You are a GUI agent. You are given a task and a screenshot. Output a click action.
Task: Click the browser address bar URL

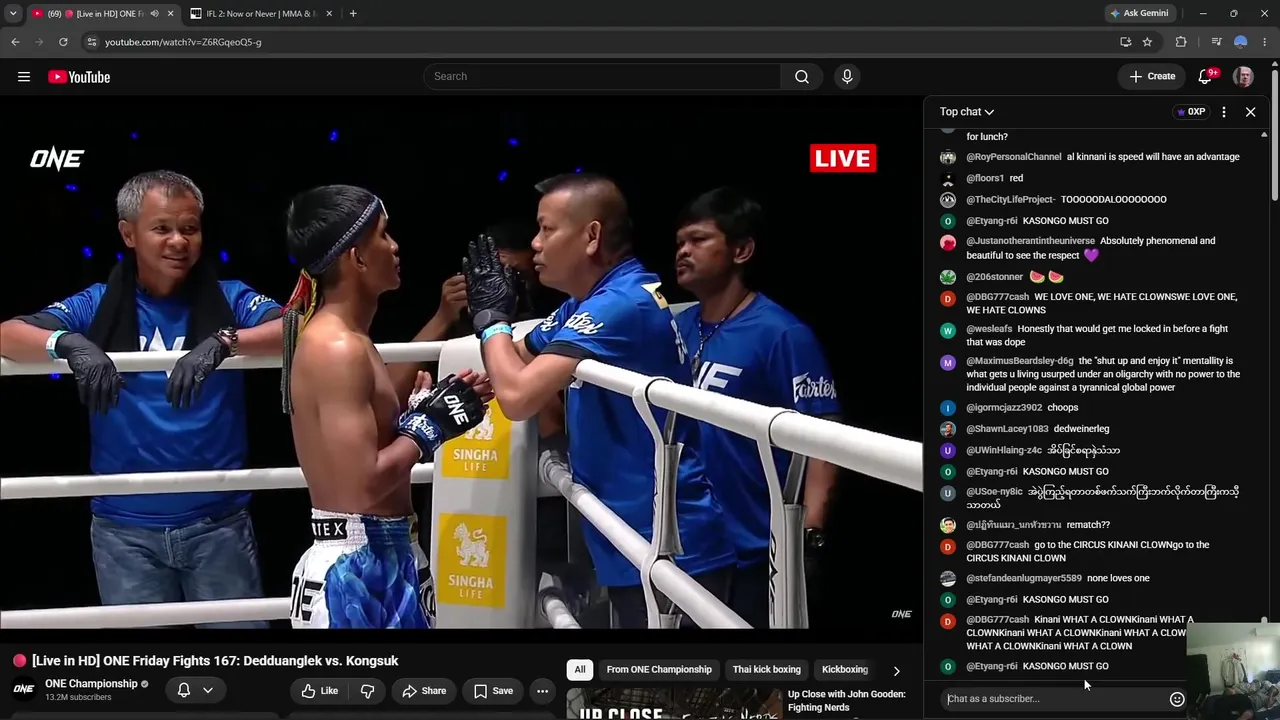click(x=183, y=42)
